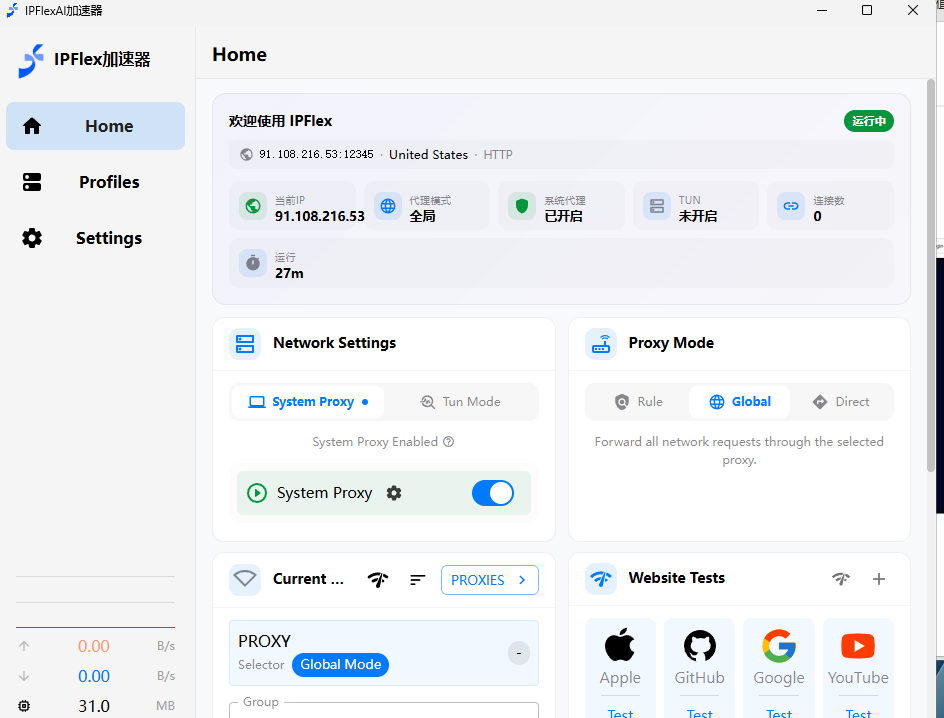This screenshot has width=944, height=718.
Task: Click the traffic graph in sidebar
Action: click(x=95, y=602)
